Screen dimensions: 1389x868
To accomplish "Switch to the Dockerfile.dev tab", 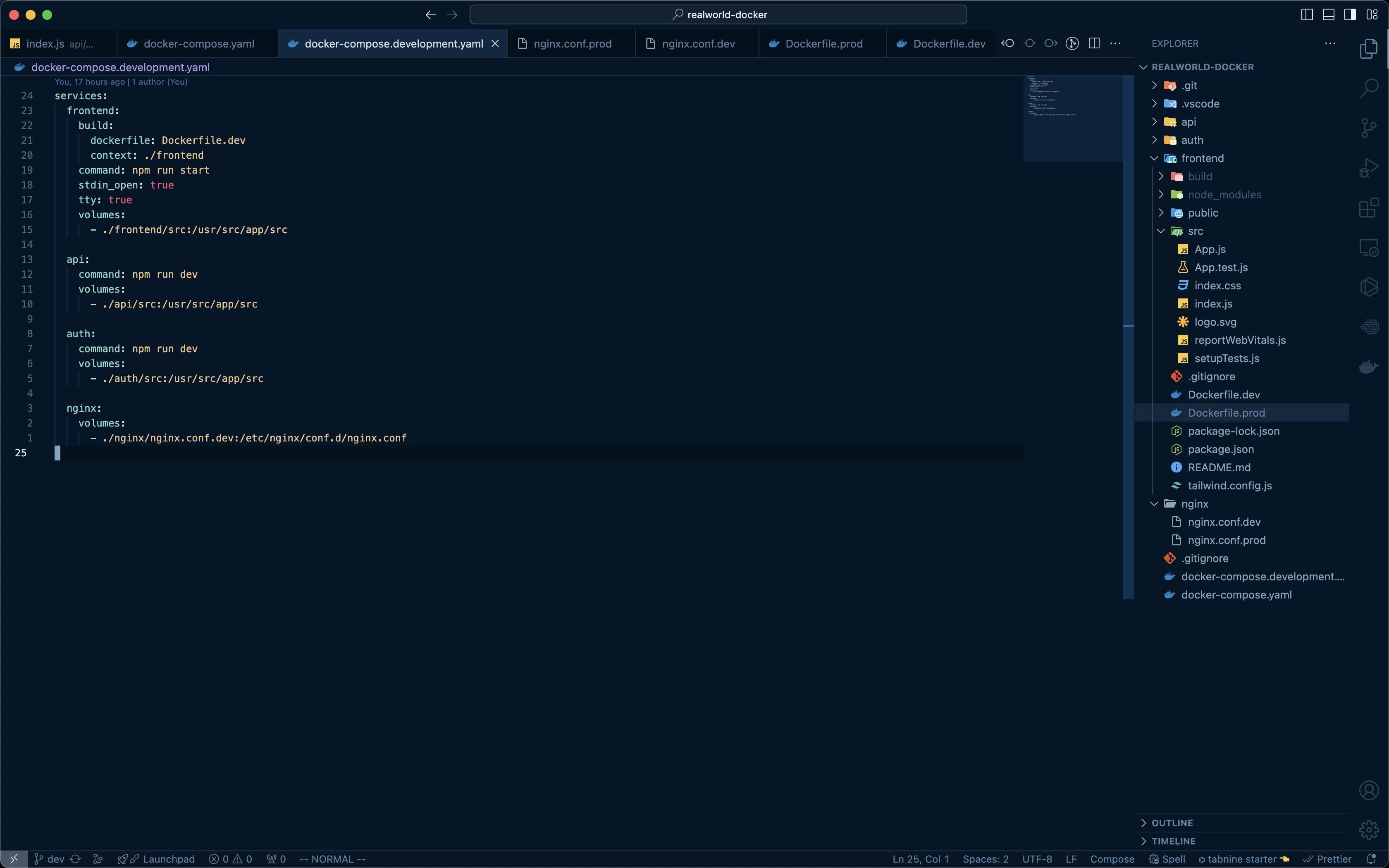I will 941,44.
